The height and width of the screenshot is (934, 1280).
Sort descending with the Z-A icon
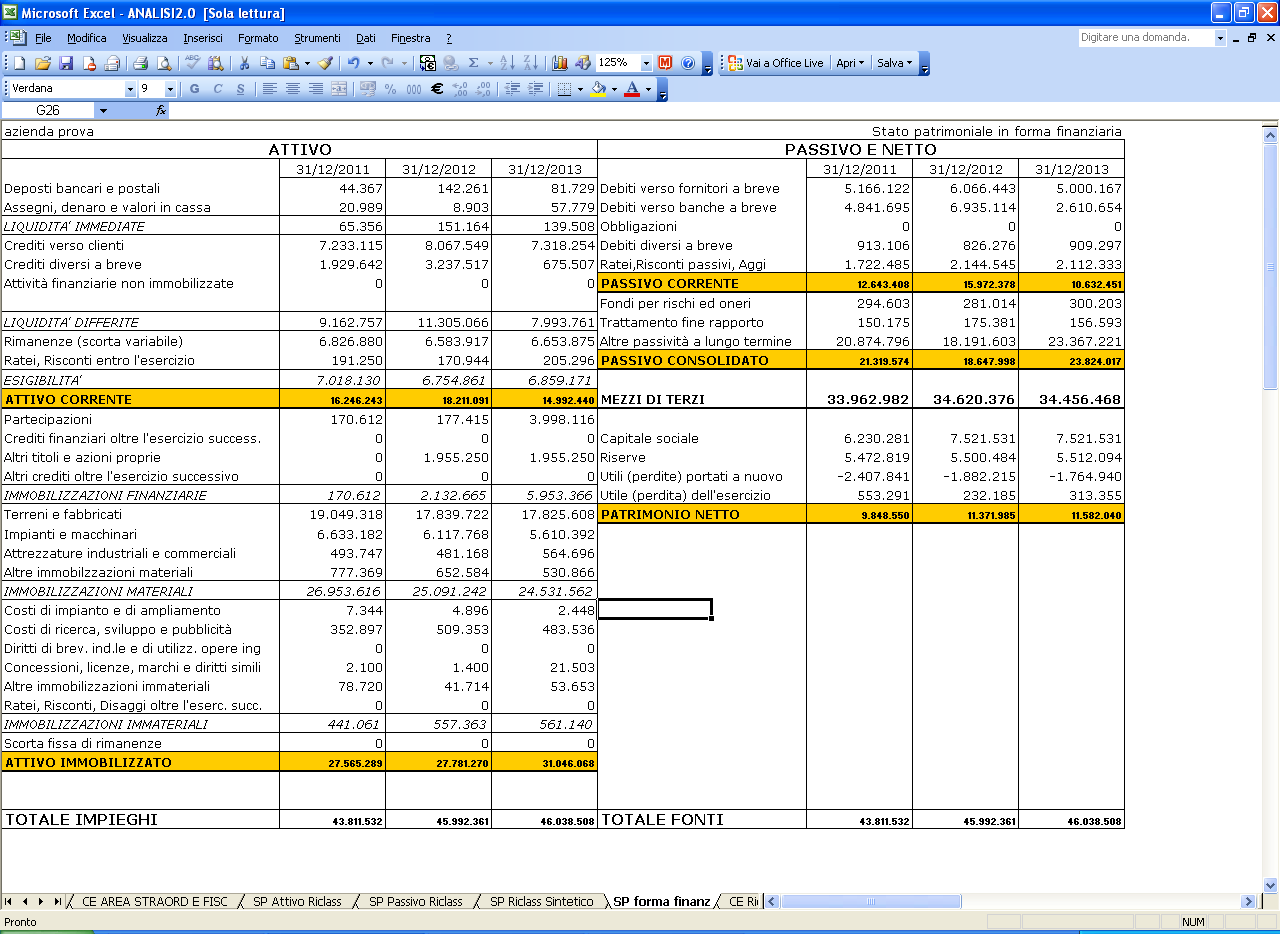(531, 63)
